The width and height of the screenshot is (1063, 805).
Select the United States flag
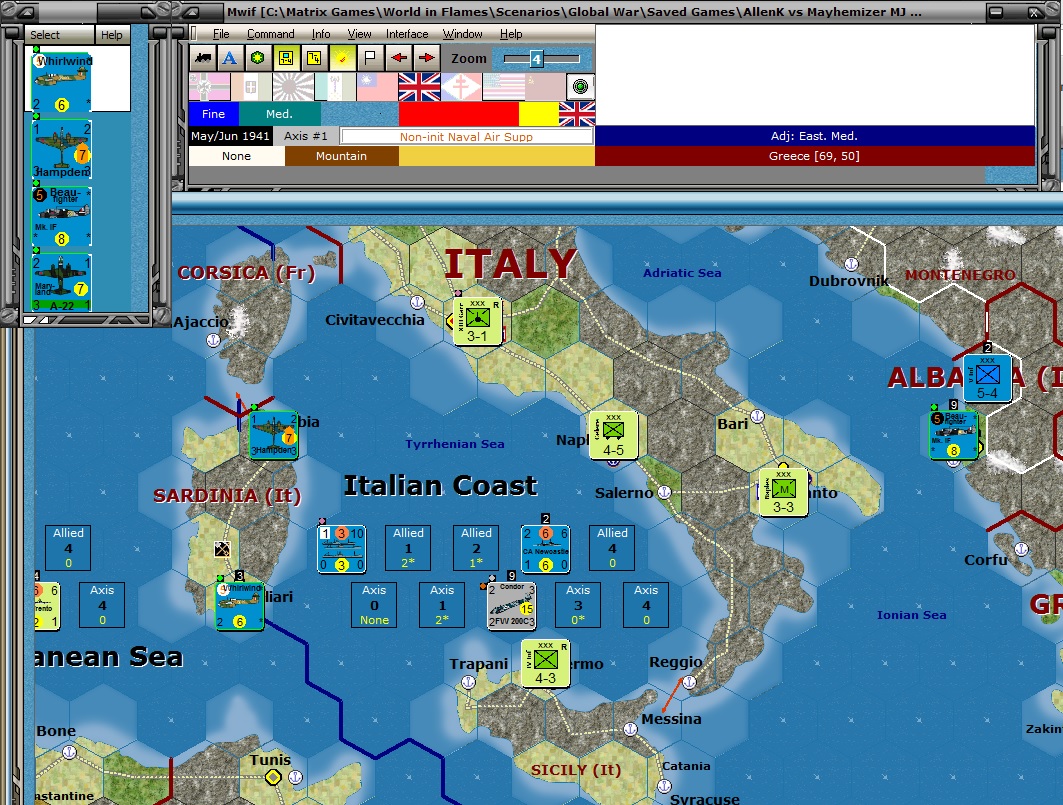tap(503, 87)
